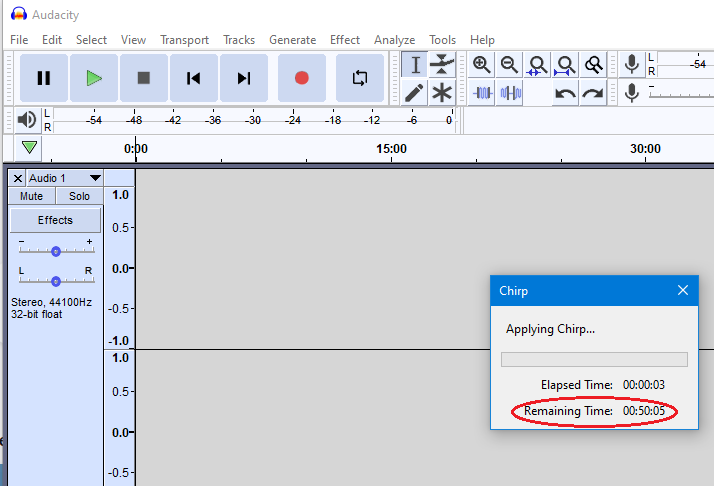Viewport: 714px width, 486px height.
Task: Select the Multi-tool asterisk
Action: tap(442, 93)
